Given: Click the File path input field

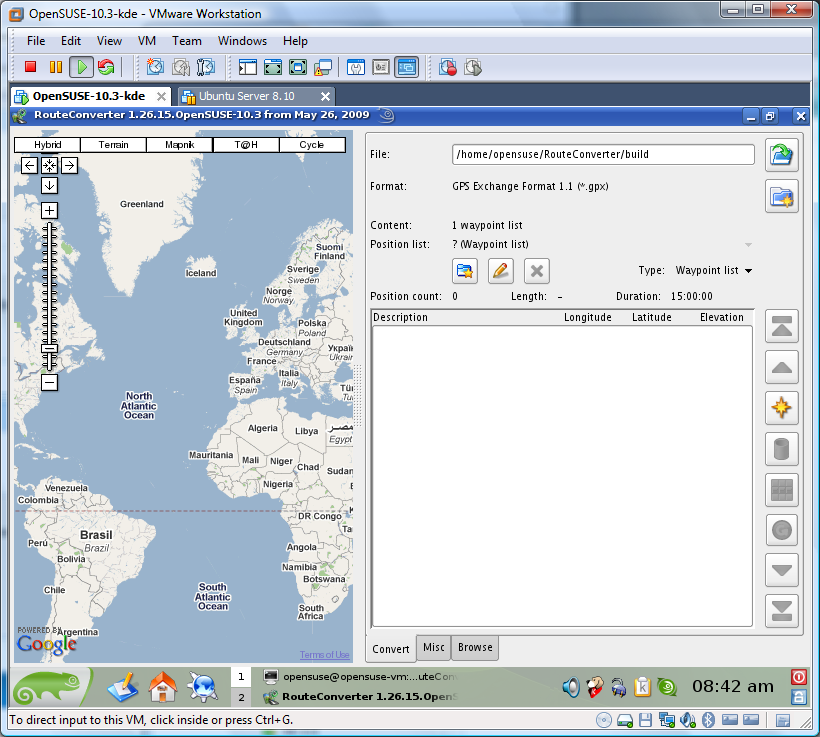Looking at the screenshot, I should 603,155.
